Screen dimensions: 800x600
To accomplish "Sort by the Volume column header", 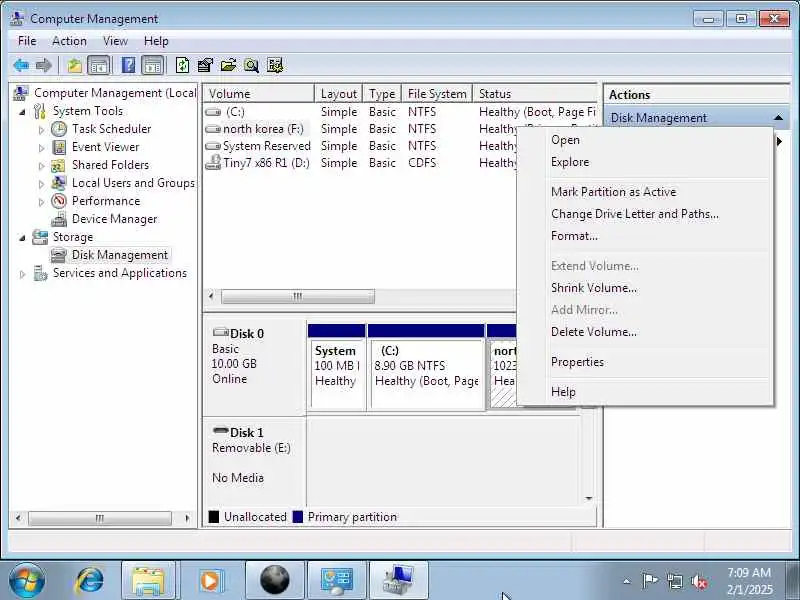I will [259, 94].
